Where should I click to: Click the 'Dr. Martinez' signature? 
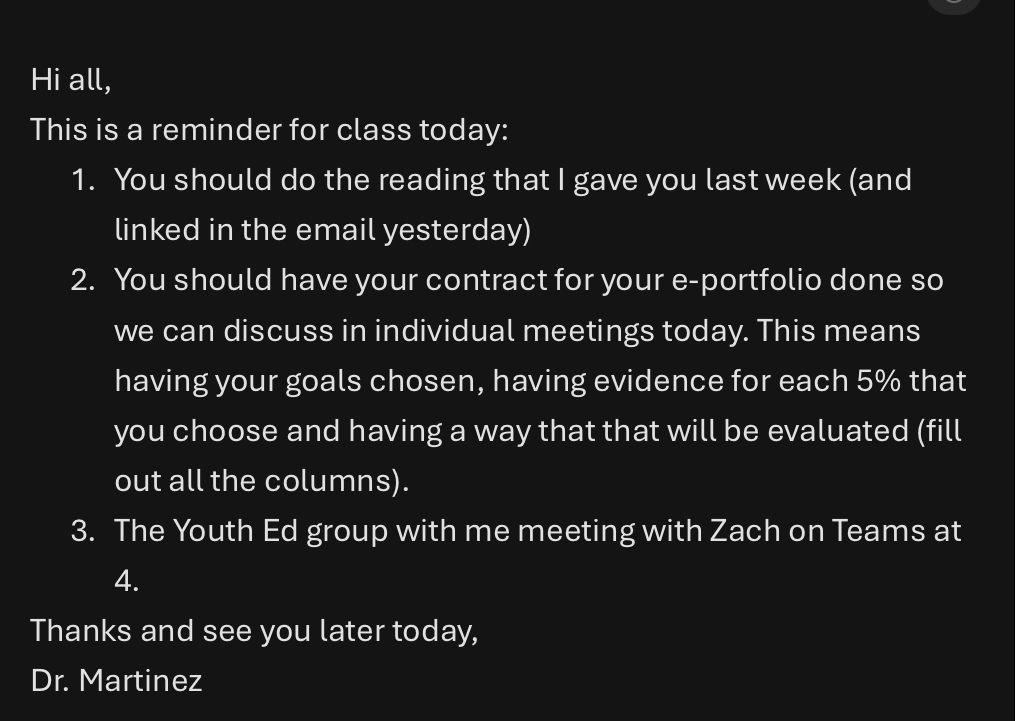tap(117, 681)
